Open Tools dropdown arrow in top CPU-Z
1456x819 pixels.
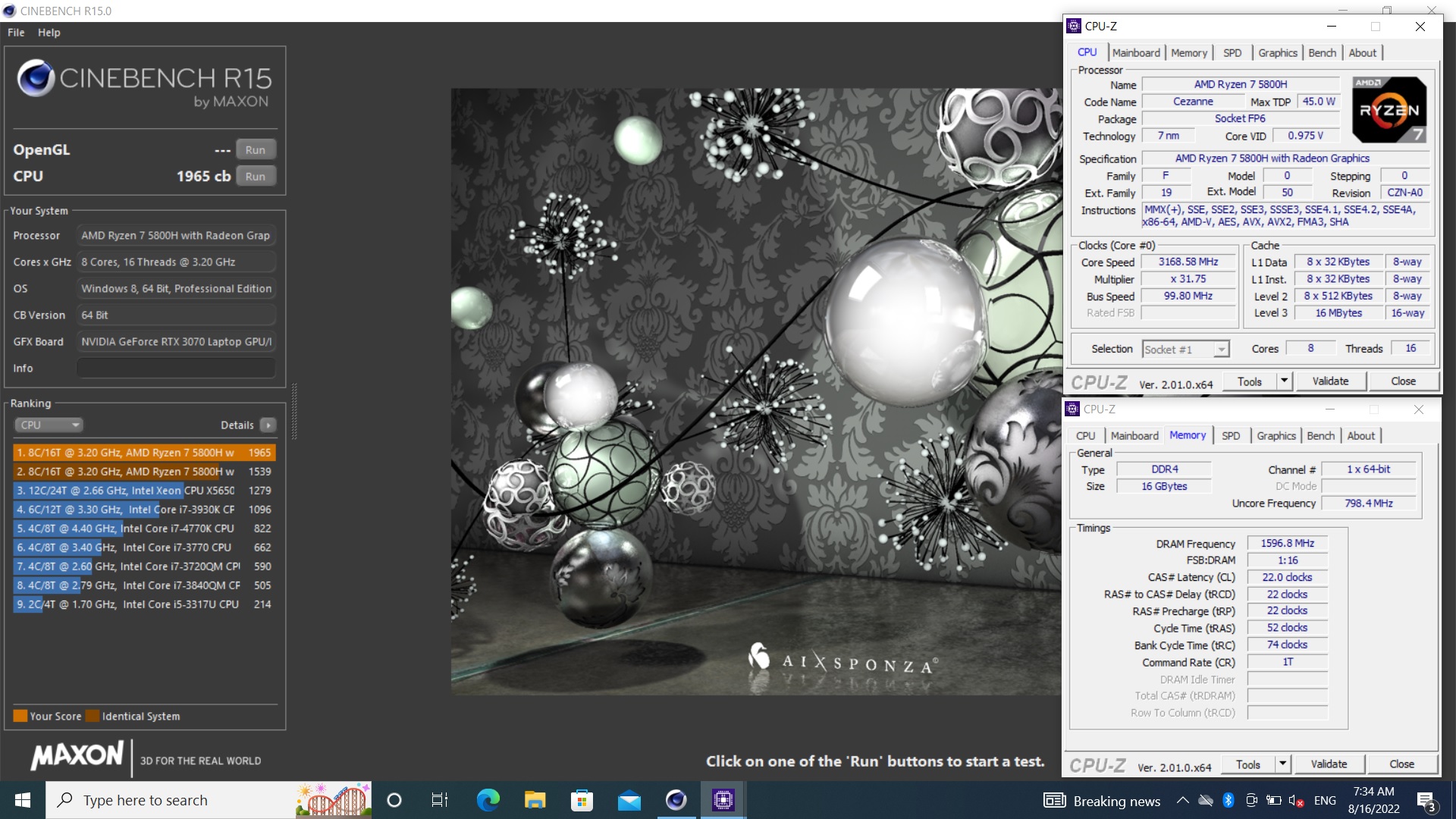[x=1284, y=381]
